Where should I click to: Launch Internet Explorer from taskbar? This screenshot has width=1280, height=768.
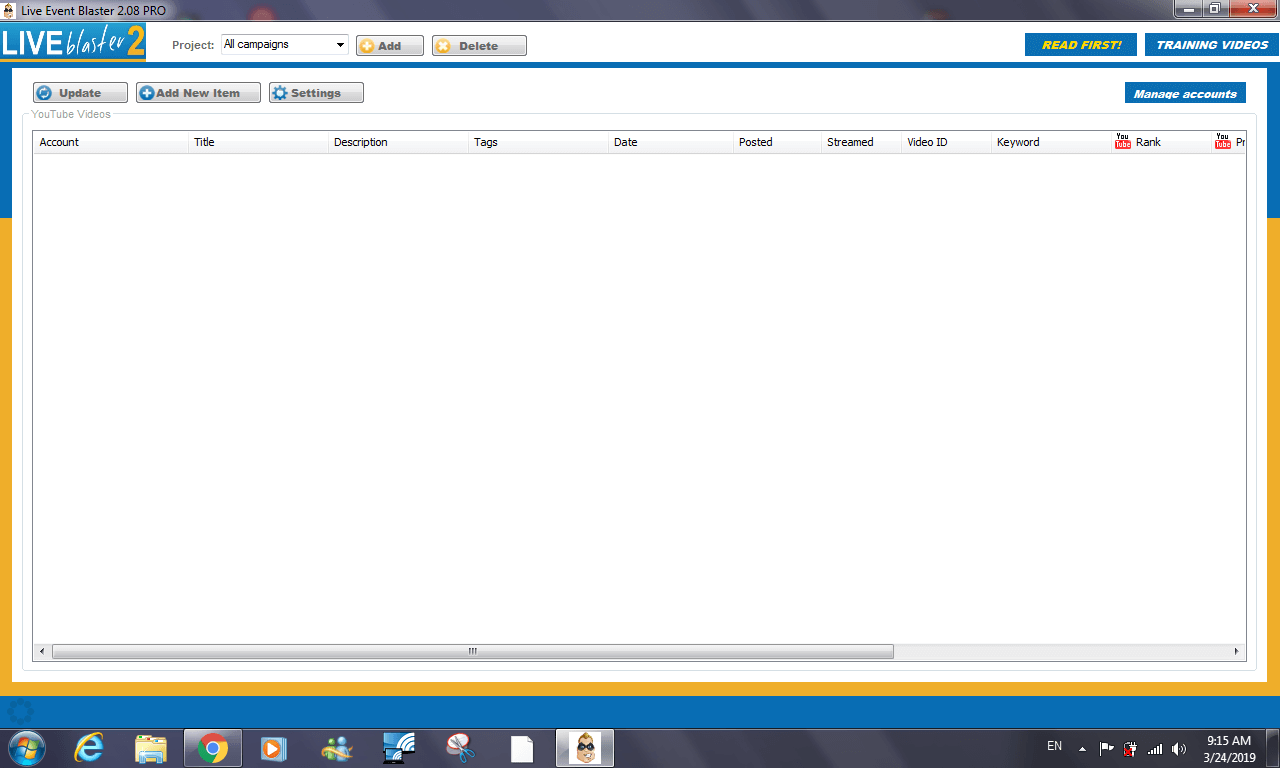(x=90, y=748)
